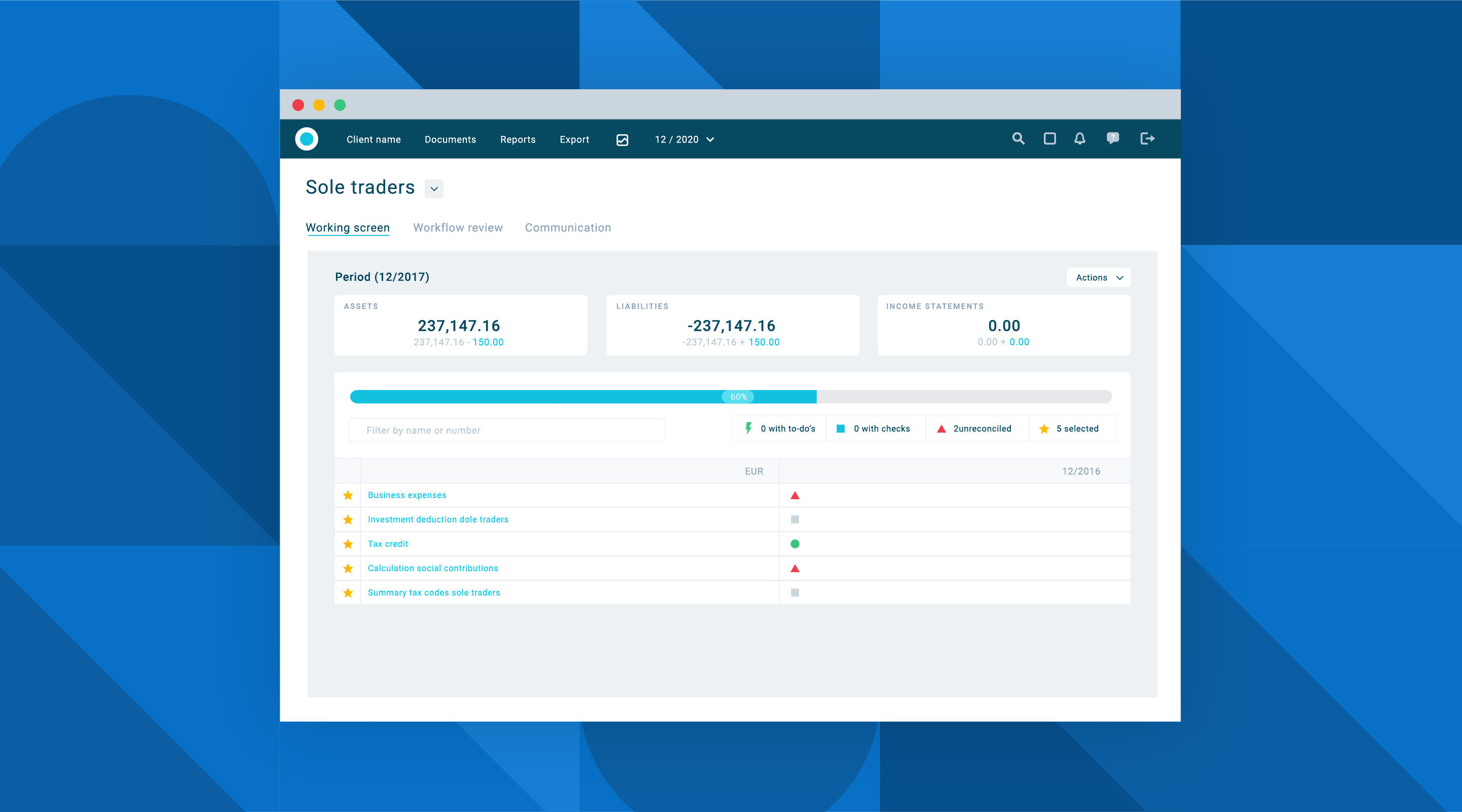Filter by 0 with to-do's

pos(779,429)
